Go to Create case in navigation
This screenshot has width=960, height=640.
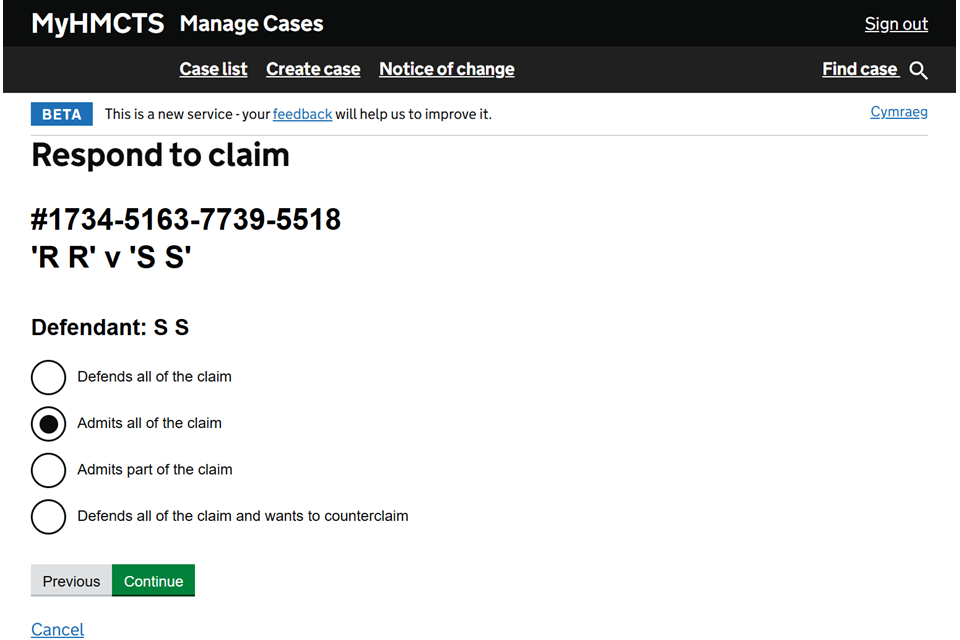pyautogui.click(x=313, y=69)
